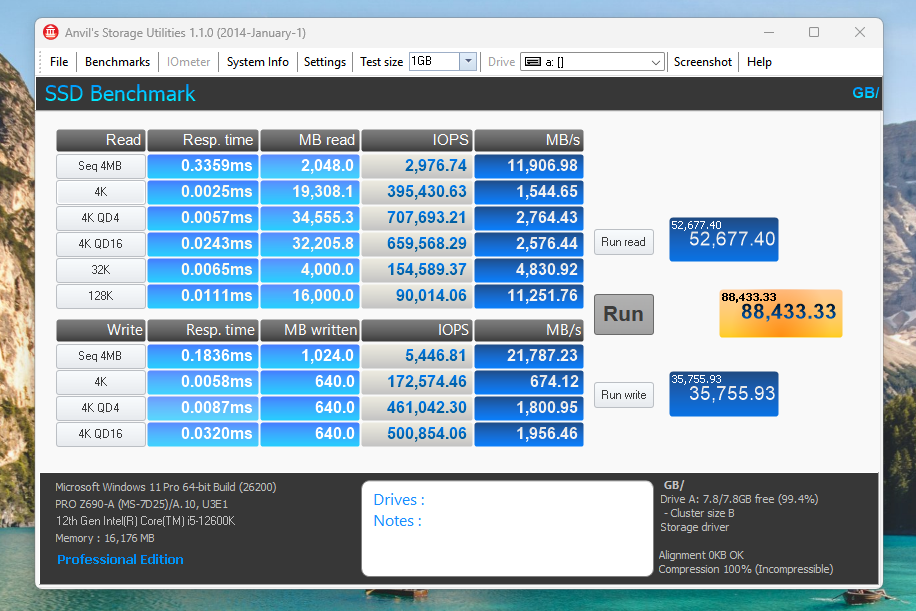Select the write 4K QD4 test button
916x611 pixels.
pyautogui.click(x=101, y=408)
